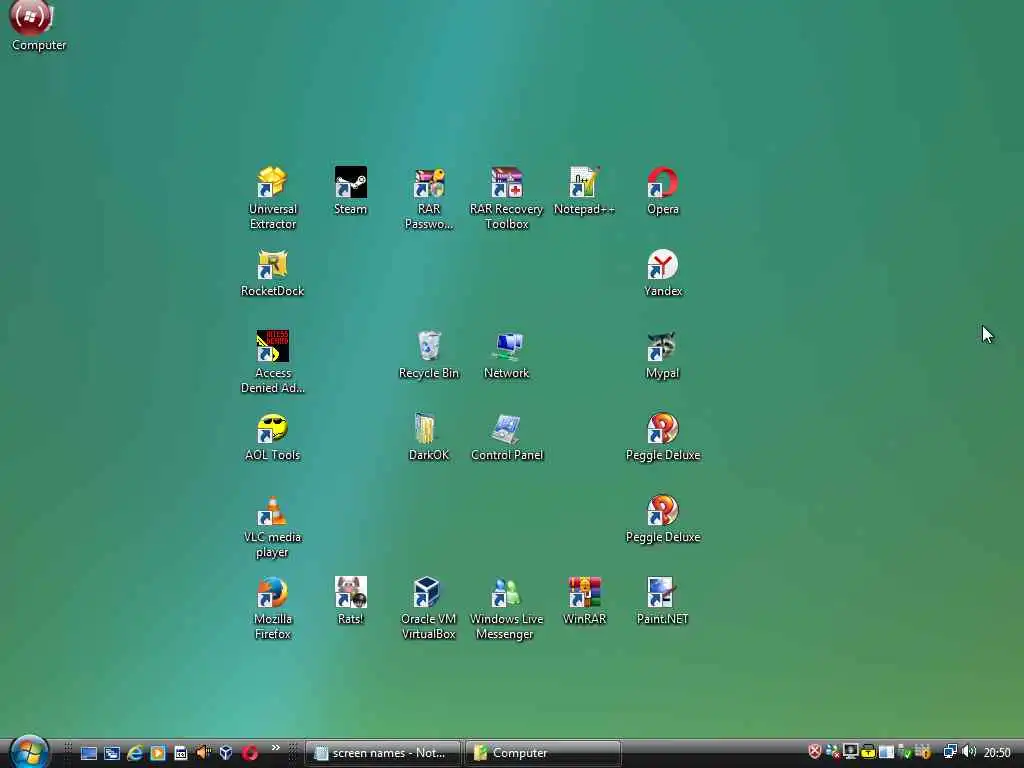The image size is (1024, 768).
Task: Select the Yandex browser shortcut
Action: tap(663, 273)
